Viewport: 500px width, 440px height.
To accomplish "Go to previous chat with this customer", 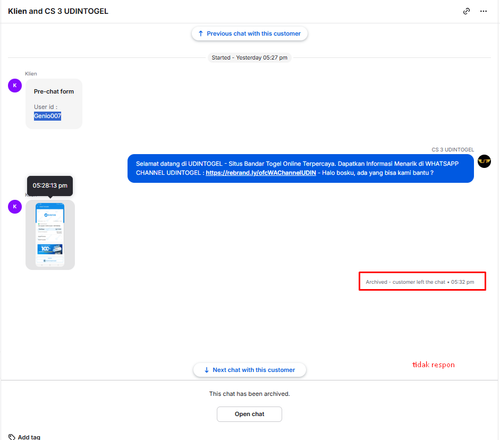I will coord(249,34).
